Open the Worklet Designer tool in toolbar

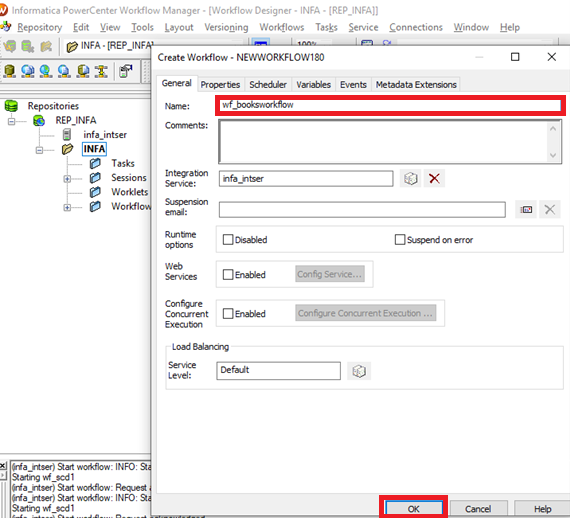28,46
